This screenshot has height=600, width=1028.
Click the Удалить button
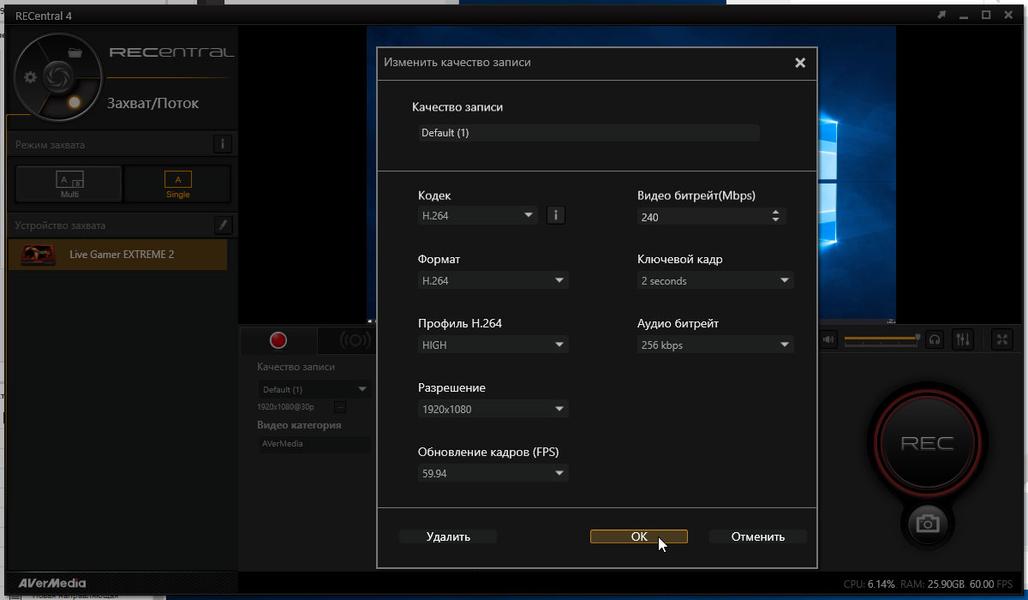coord(448,536)
